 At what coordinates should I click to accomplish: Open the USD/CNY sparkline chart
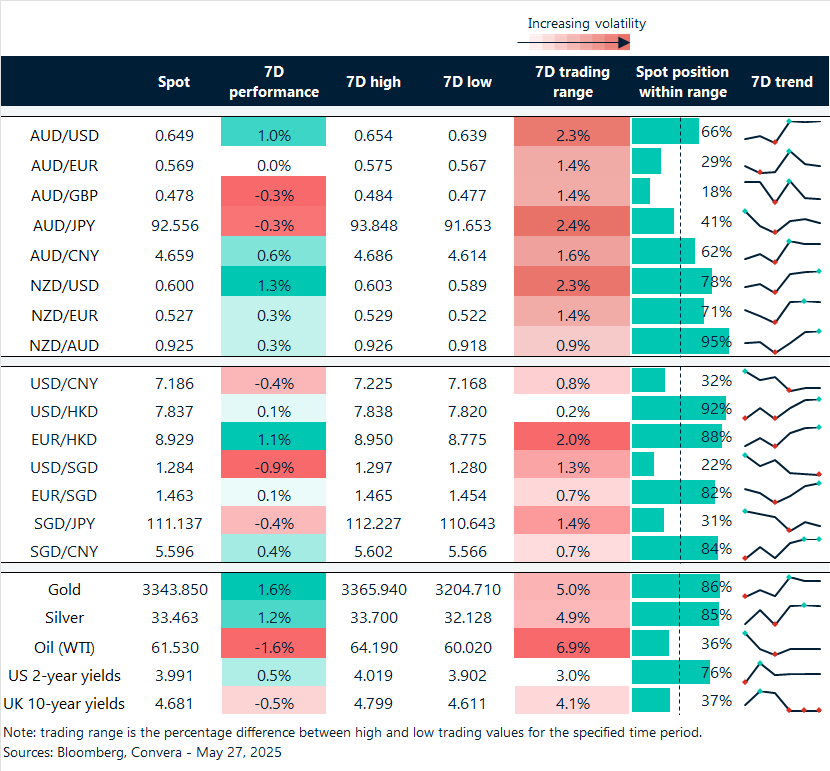point(782,381)
